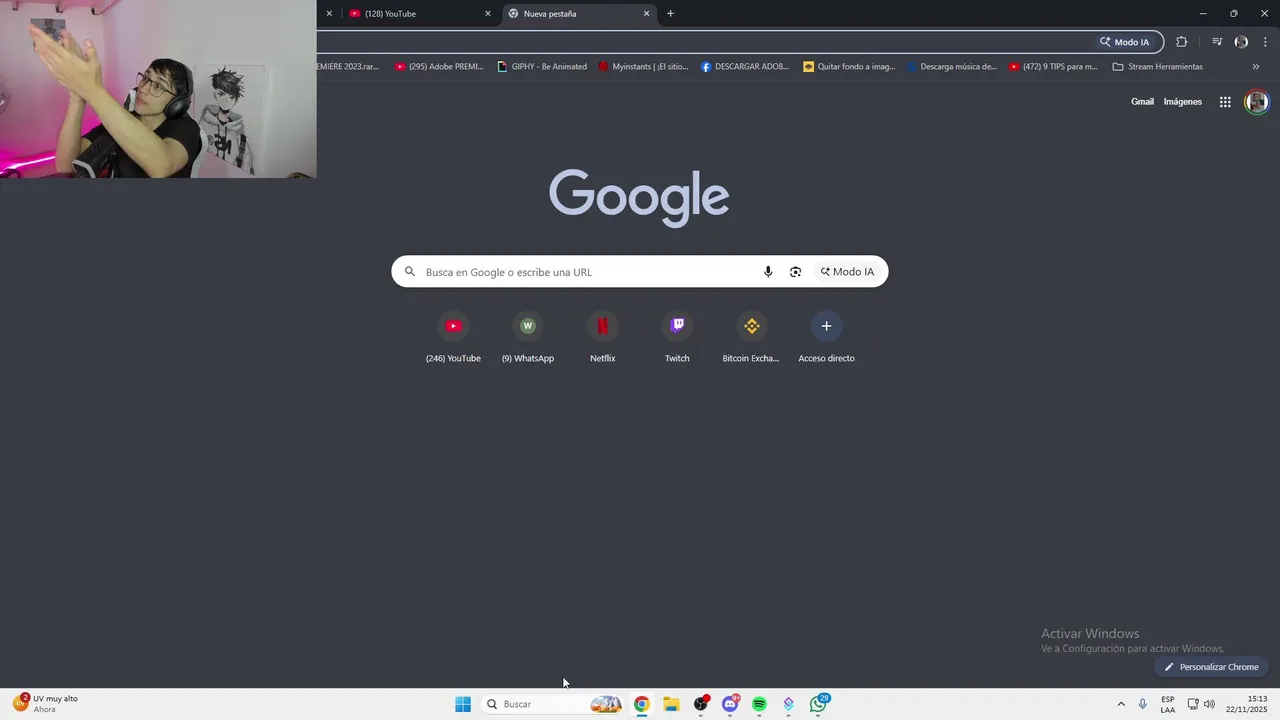Open Quitar fondo a imag... bookmark
This screenshot has height=720, width=1280.
click(x=849, y=67)
